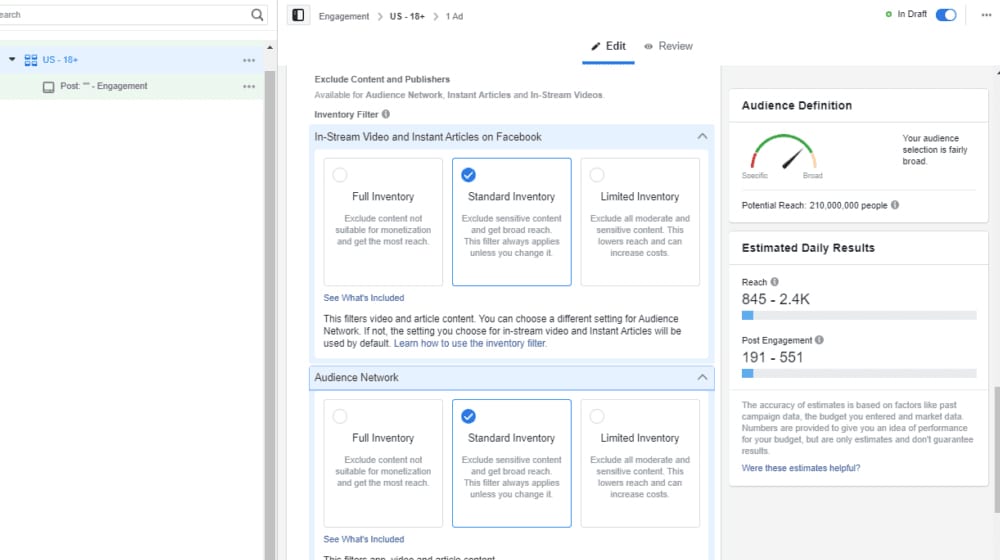1000x560 pixels.
Task: Click the Reach info icon
Action: pos(775,283)
